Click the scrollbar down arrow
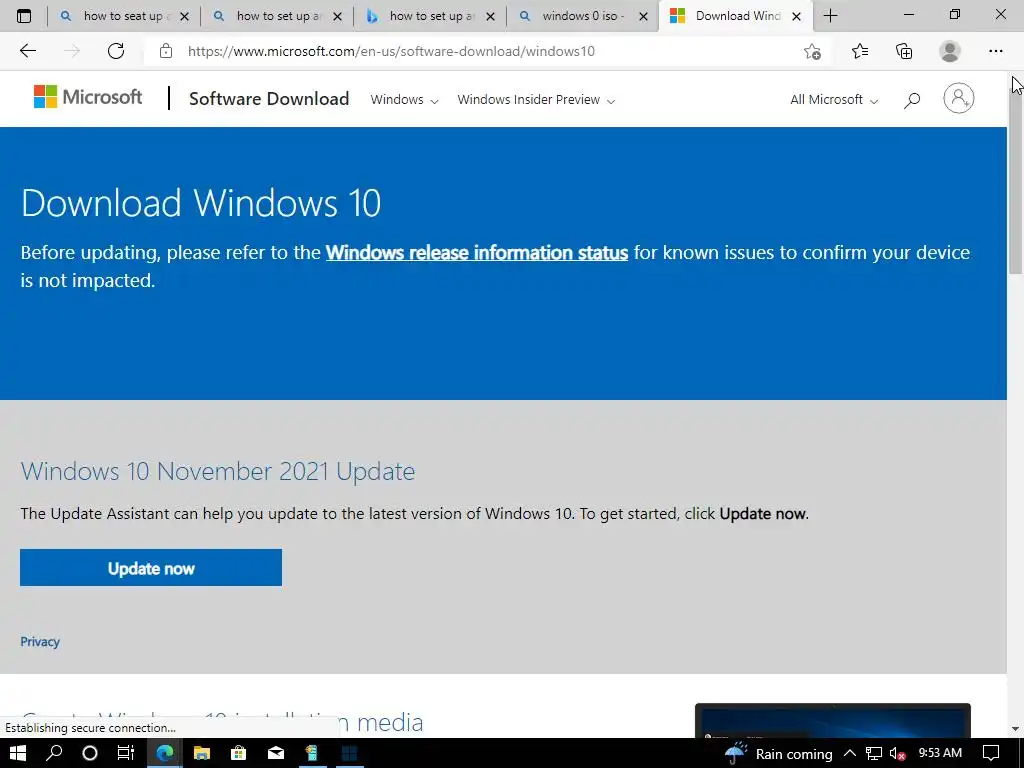This screenshot has height=768, width=1024. click(1016, 729)
